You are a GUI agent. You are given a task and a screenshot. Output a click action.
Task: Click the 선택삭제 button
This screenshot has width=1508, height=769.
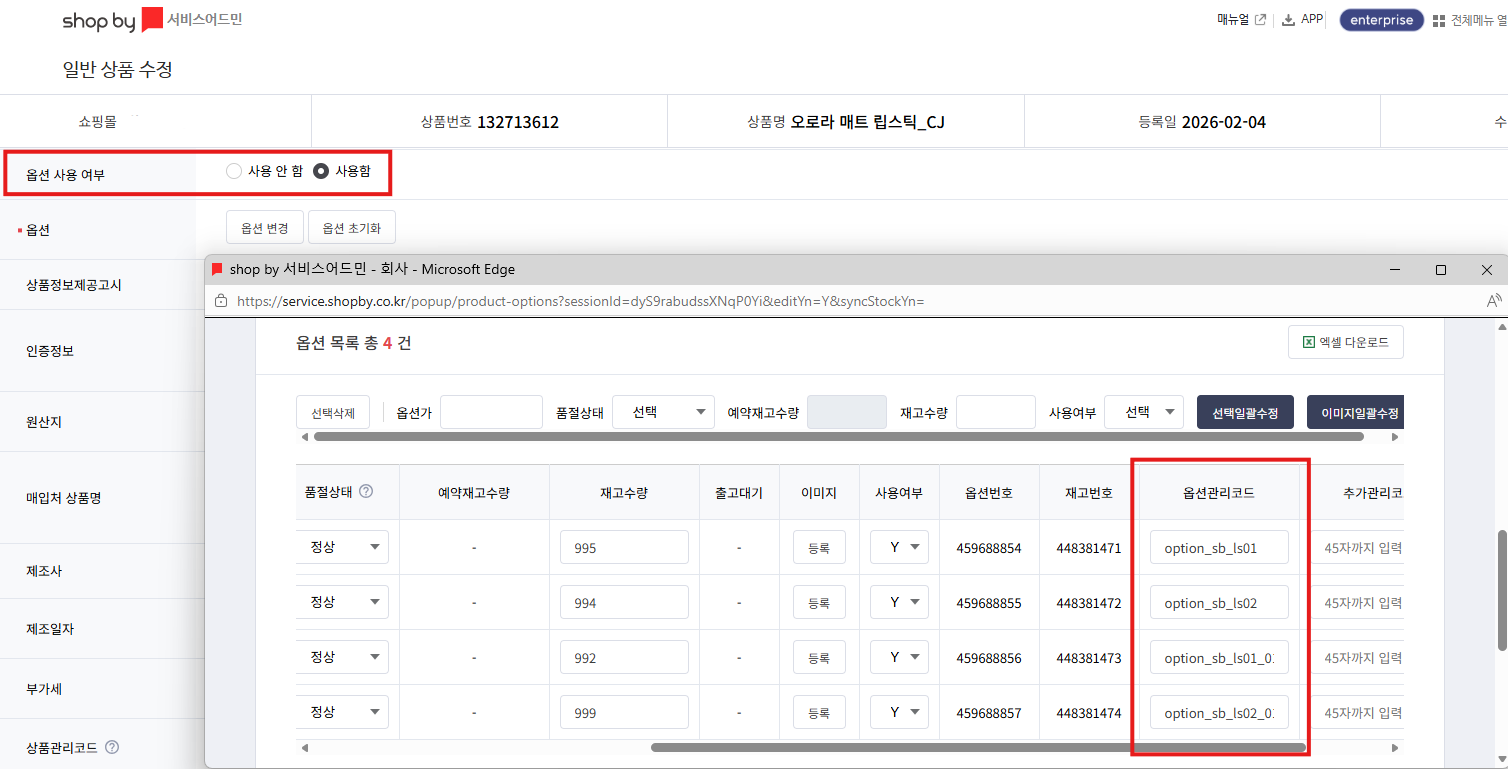pos(333,412)
